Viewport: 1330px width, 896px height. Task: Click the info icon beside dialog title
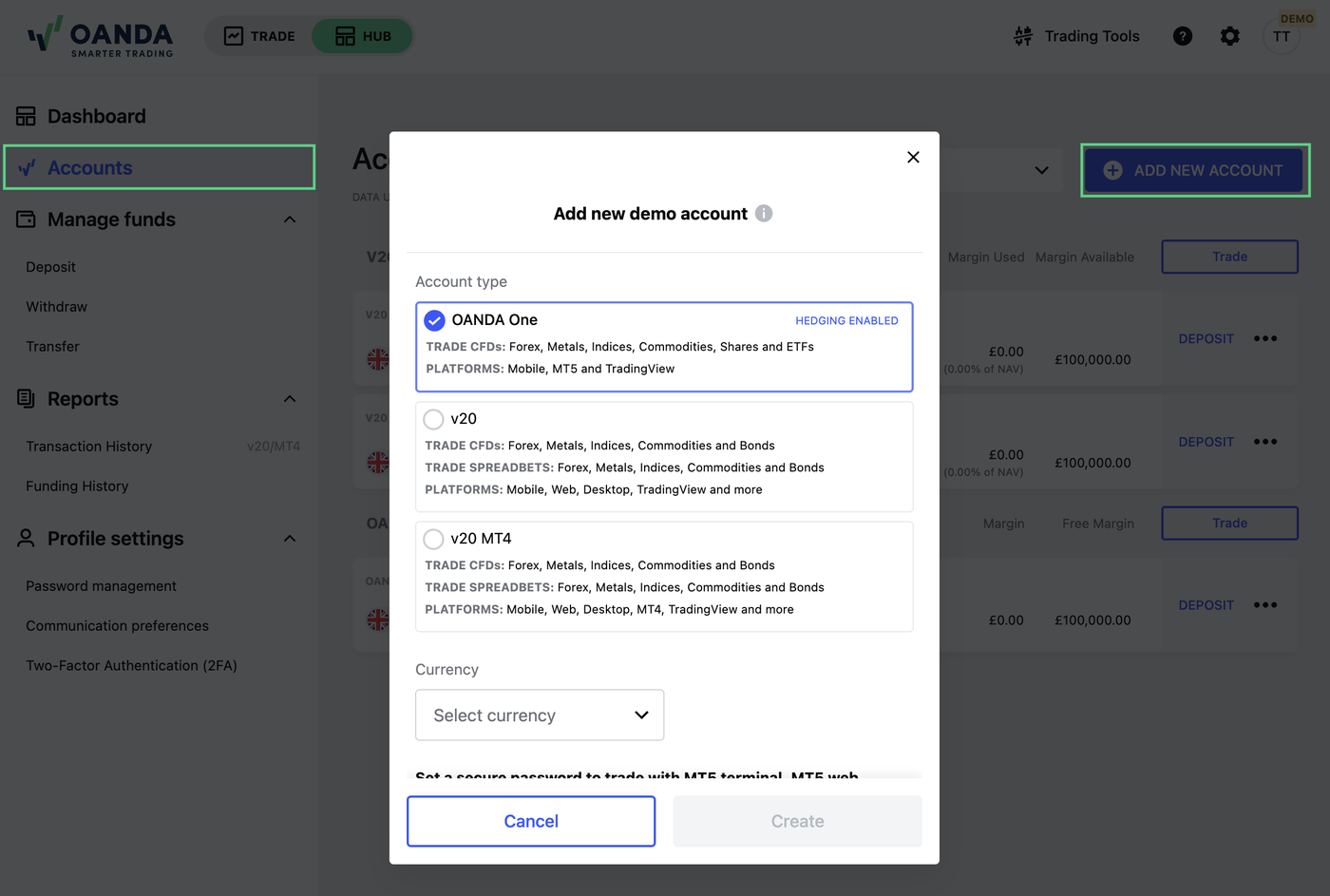764,214
